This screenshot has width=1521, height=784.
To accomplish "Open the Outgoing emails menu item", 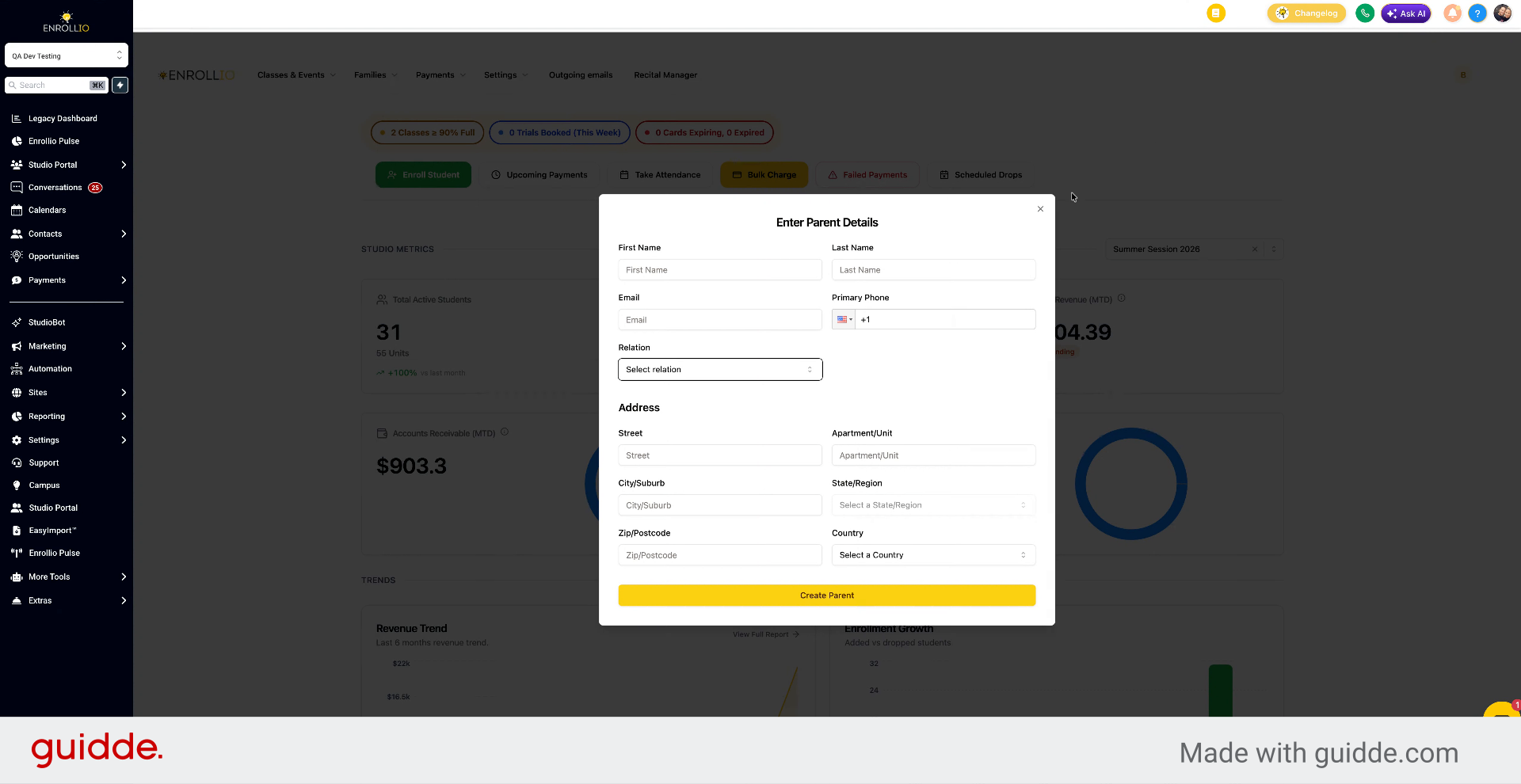I will click(x=581, y=75).
